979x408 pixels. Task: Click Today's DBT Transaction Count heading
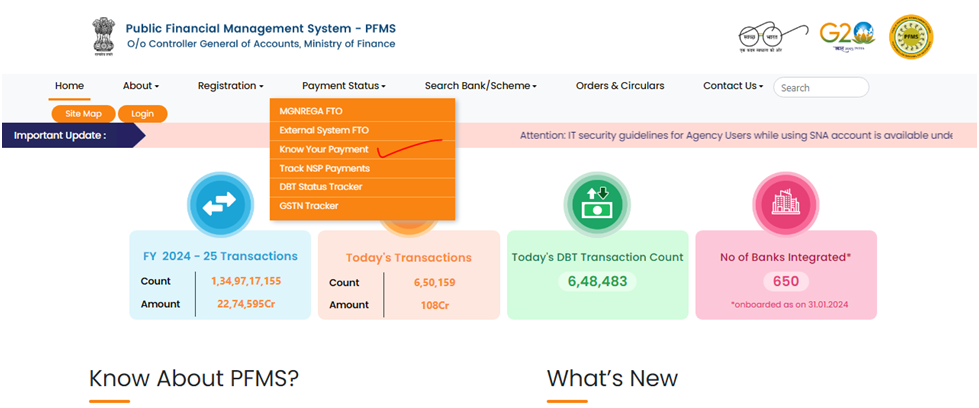tap(598, 257)
